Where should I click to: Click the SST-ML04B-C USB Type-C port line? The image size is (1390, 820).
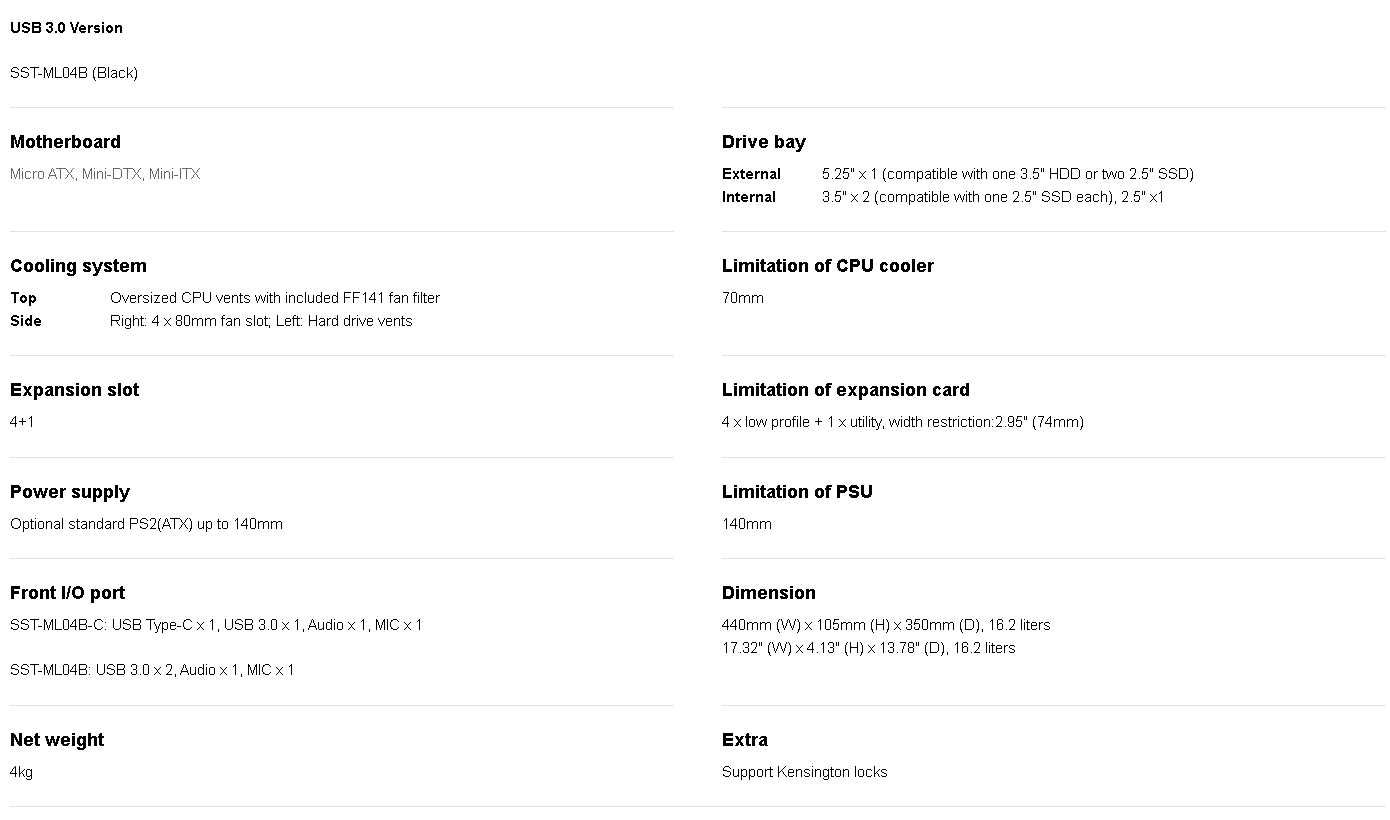(216, 625)
